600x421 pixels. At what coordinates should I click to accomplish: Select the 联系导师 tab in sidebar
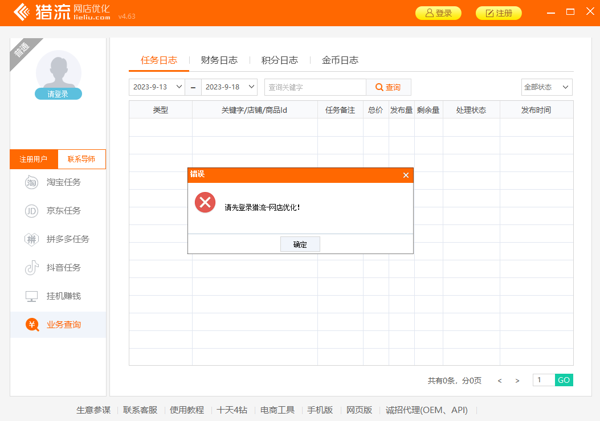[x=82, y=159]
